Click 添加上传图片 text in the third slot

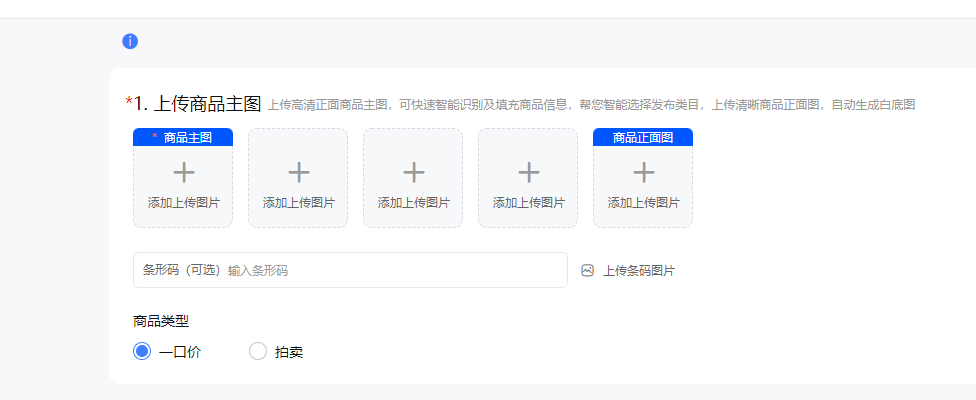(x=413, y=203)
